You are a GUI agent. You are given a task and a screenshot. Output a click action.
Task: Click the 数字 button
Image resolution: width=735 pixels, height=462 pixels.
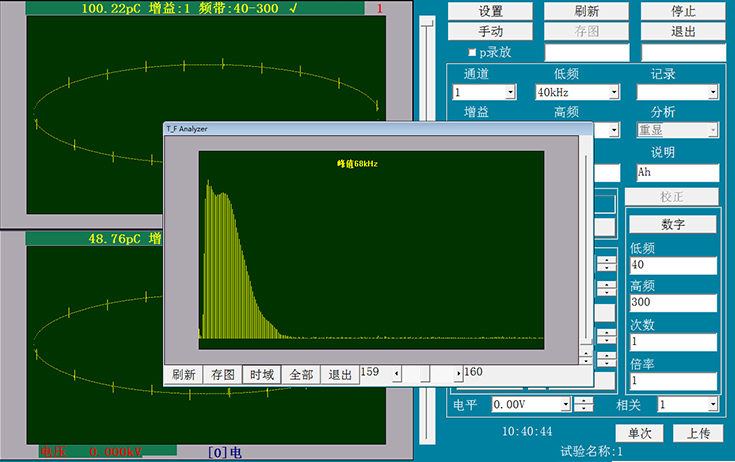(672, 223)
